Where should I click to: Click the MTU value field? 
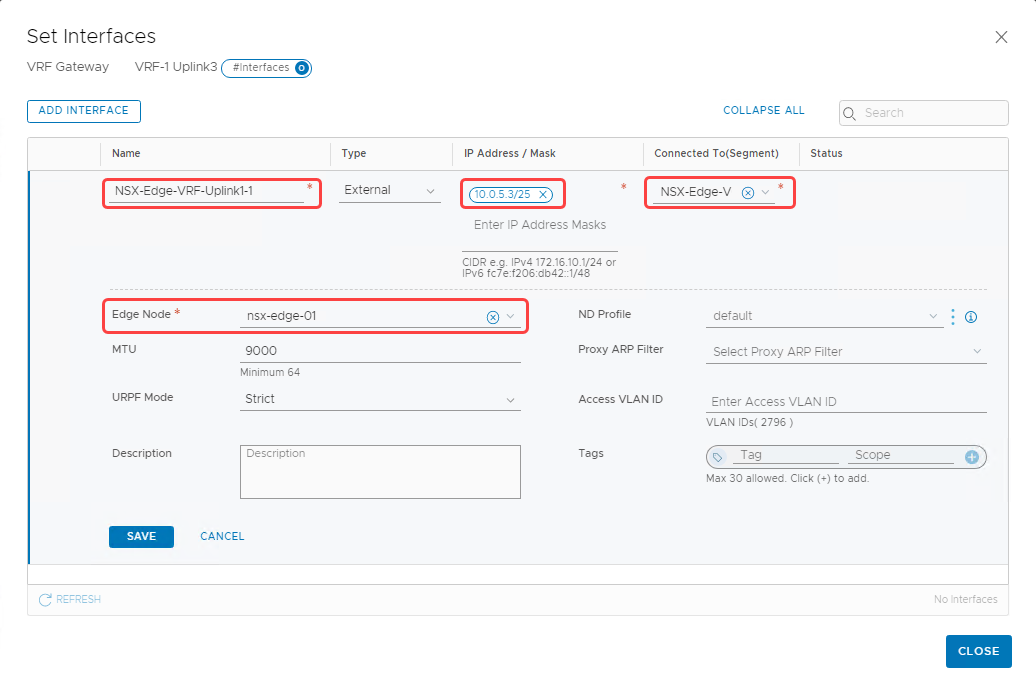pos(380,351)
